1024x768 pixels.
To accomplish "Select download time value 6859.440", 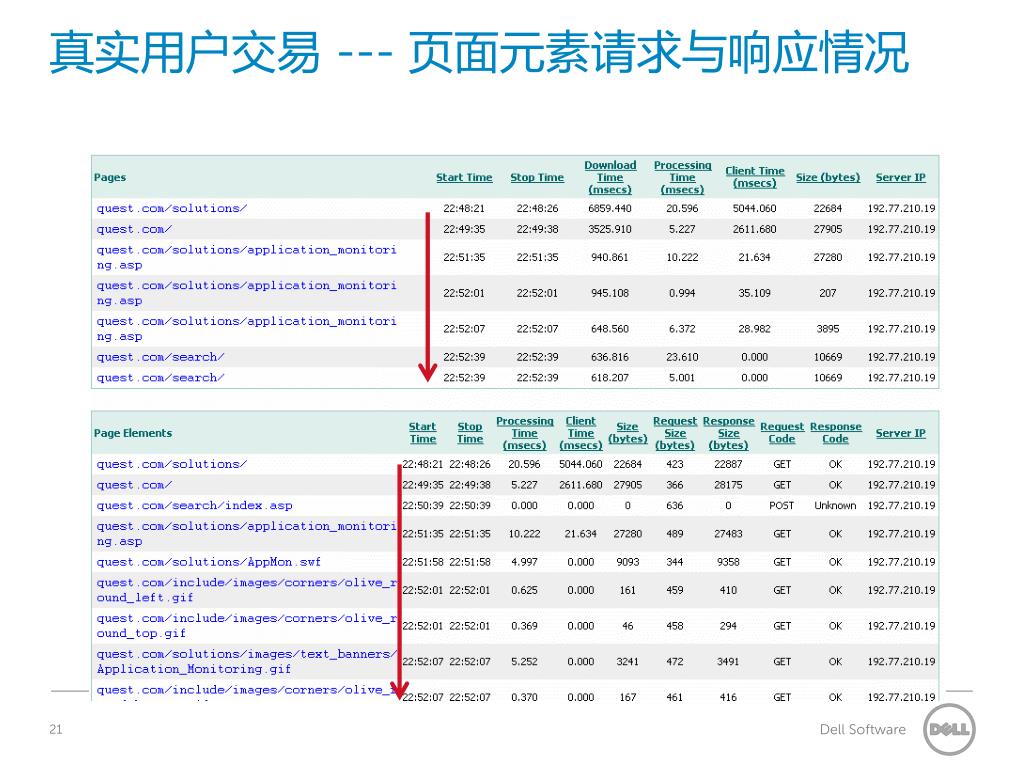I will pyautogui.click(x=610, y=208).
